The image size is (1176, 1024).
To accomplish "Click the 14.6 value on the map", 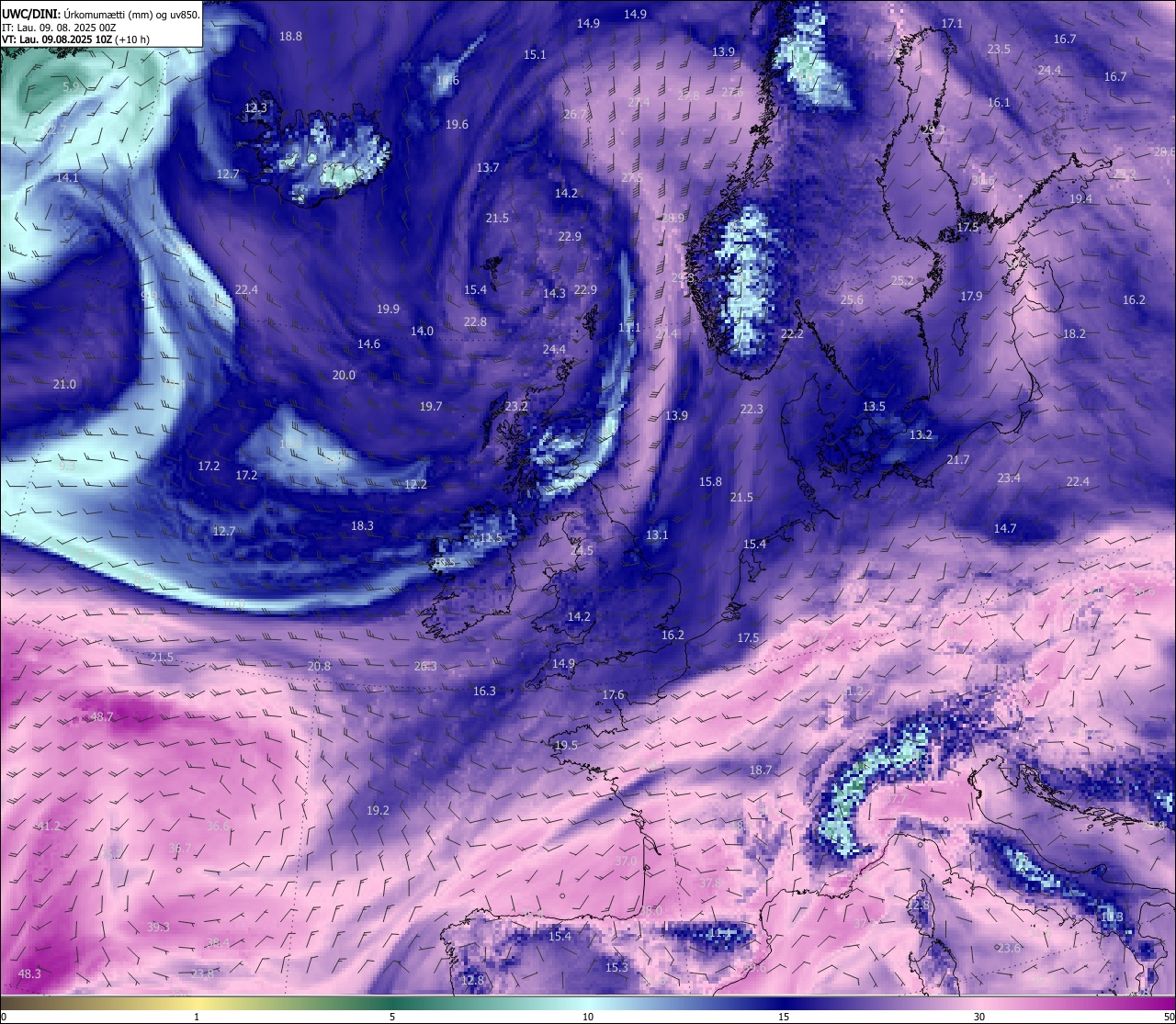I will [368, 343].
